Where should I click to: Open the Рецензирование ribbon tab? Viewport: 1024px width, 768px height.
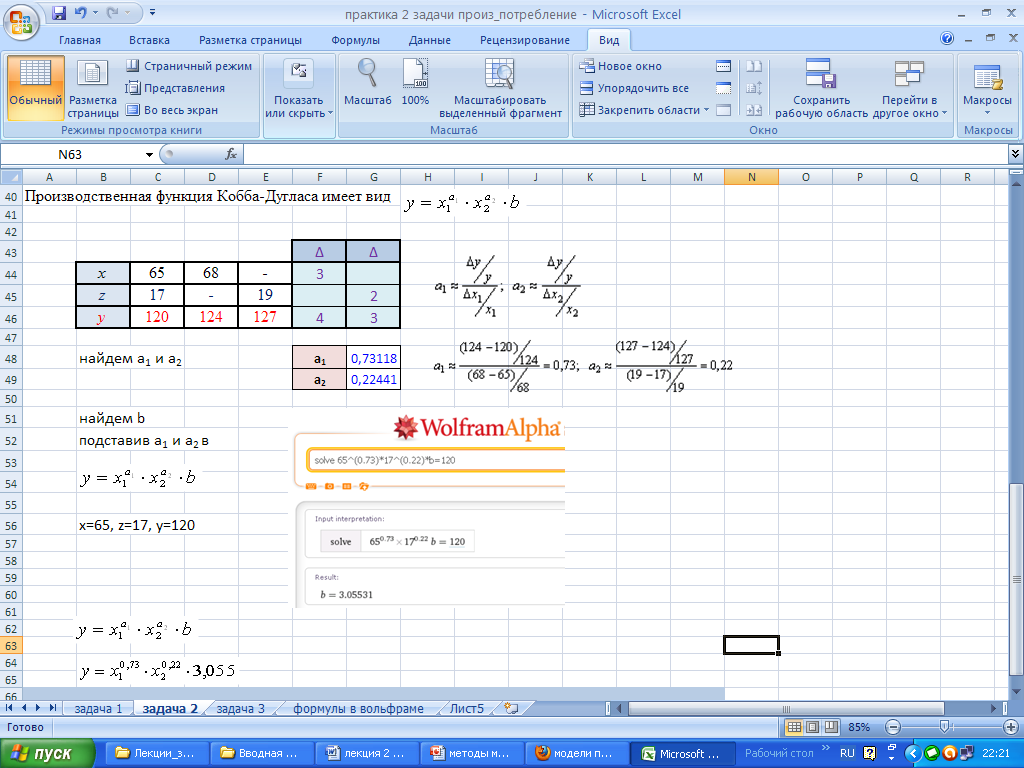click(524, 40)
